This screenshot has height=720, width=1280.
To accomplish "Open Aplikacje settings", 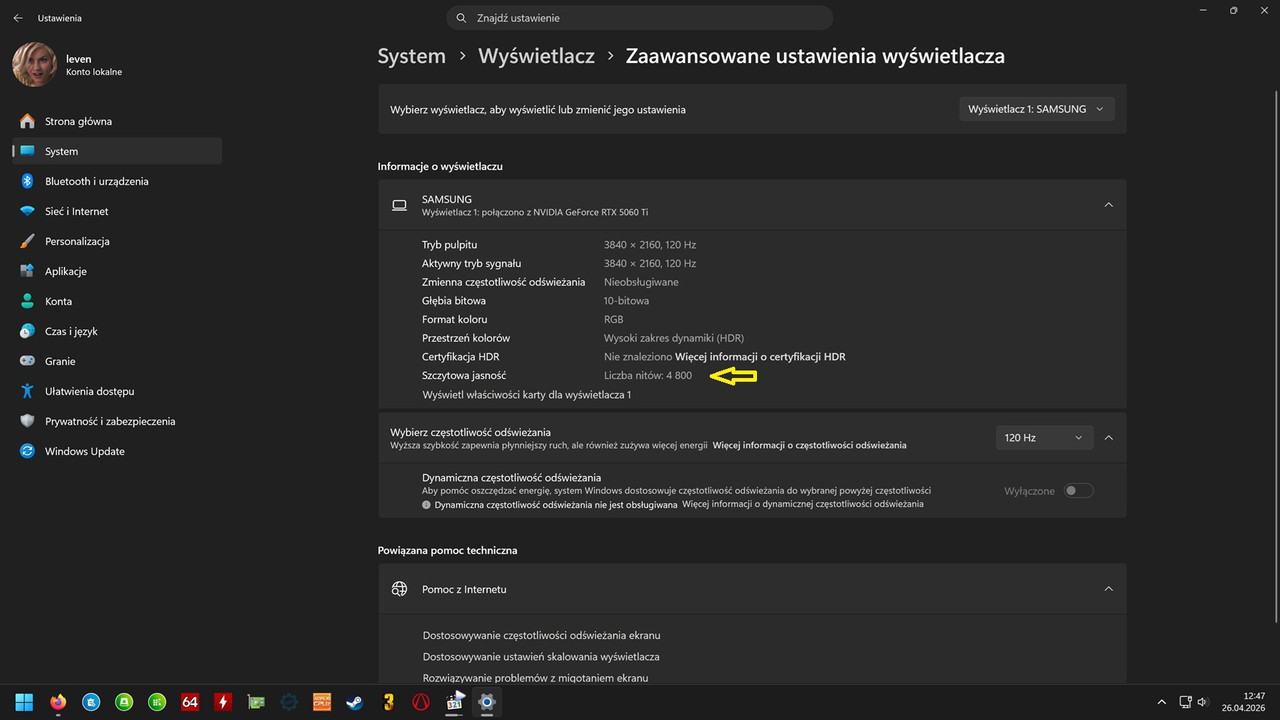I will pos(117,271).
